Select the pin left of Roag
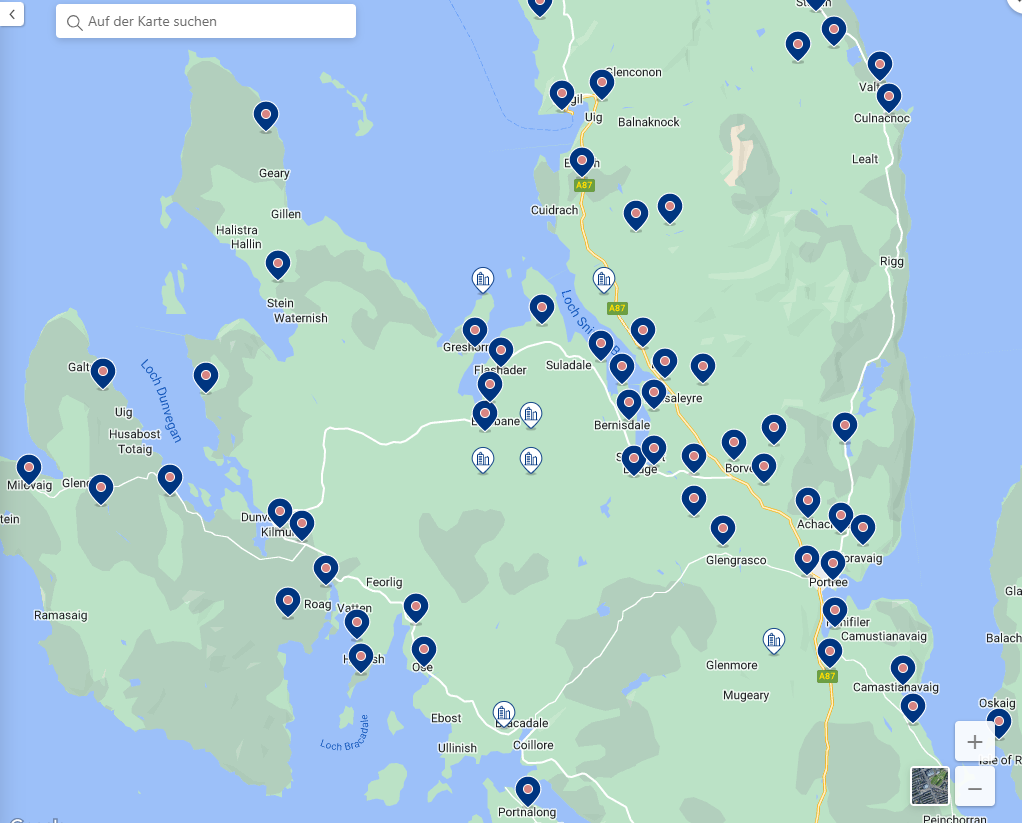The image size is (1022, 823). click(287, 602)
